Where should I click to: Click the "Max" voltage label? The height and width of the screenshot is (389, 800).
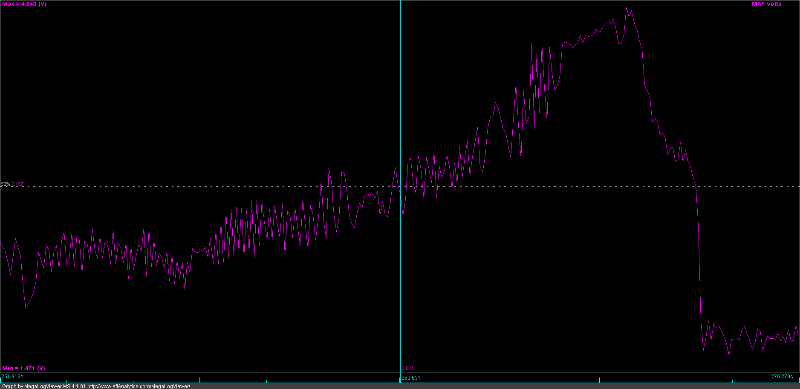24,4
